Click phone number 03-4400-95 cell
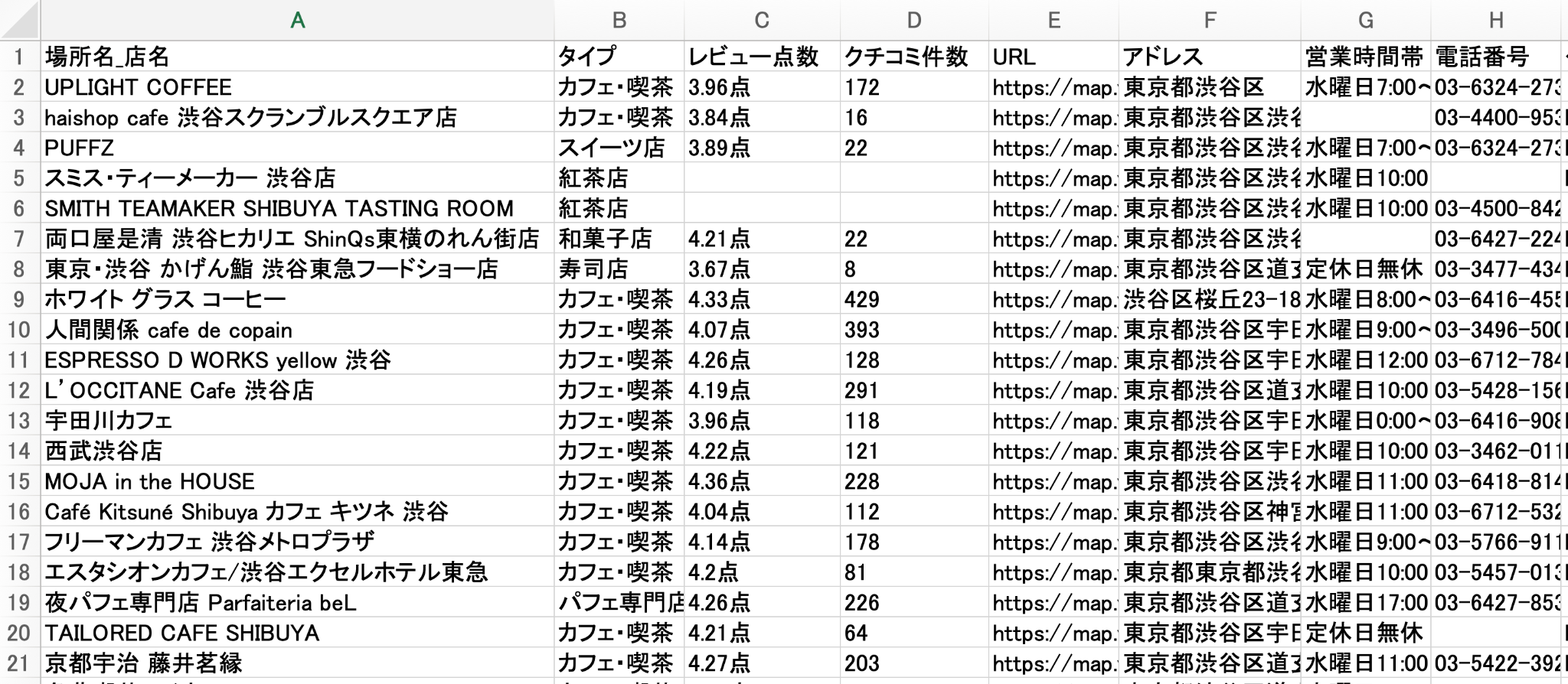Viewport: 1568px width, 684px height. (1496, 117)
